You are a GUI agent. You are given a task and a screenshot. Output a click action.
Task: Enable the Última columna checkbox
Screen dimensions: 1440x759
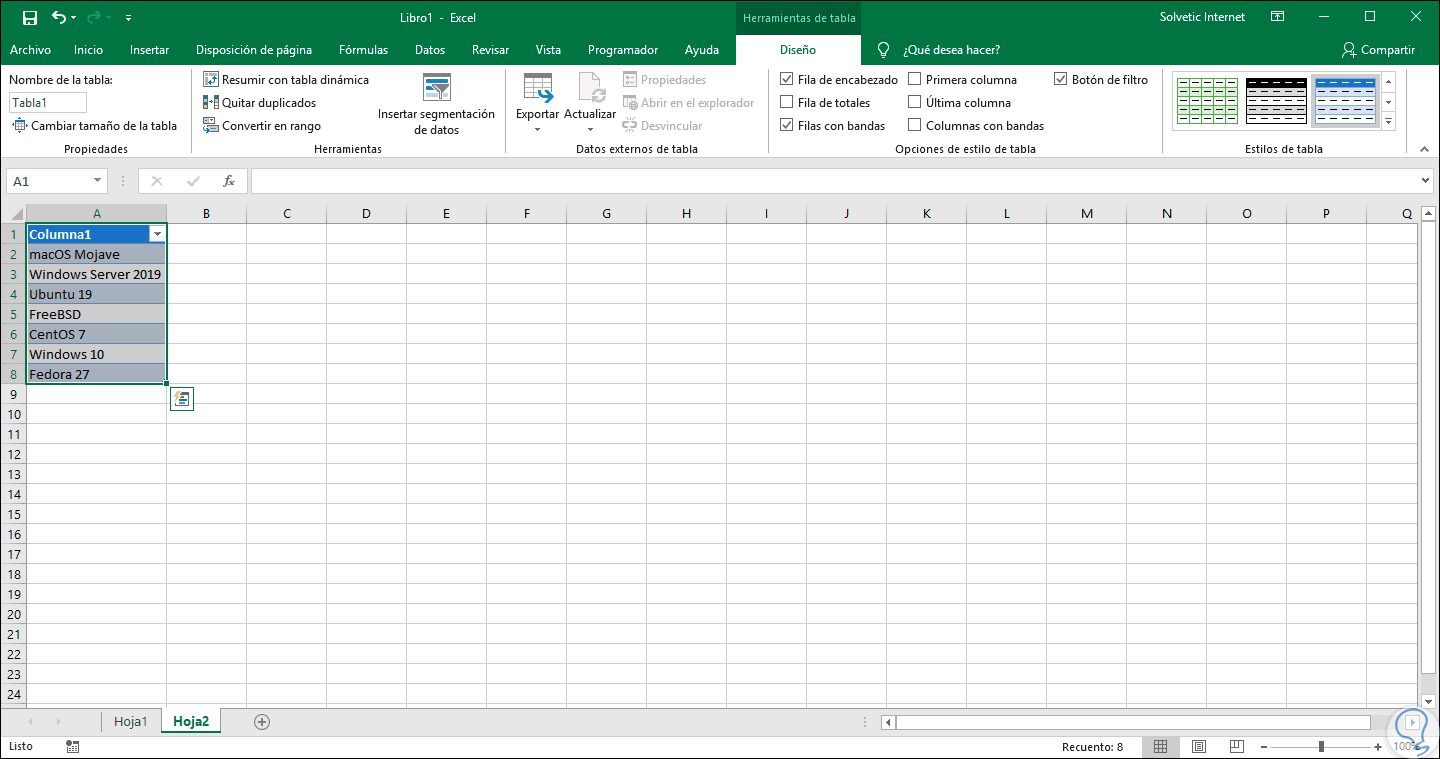[915, 102]
